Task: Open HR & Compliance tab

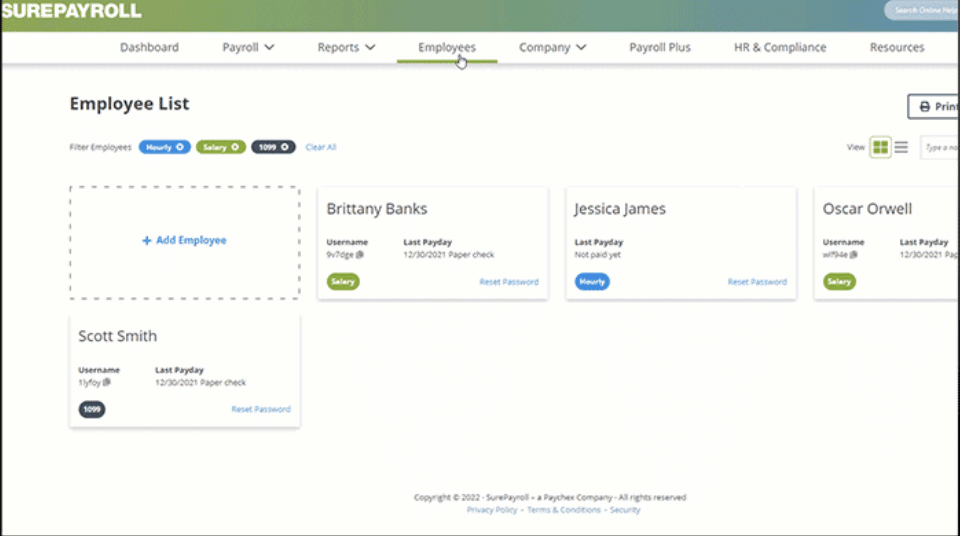Action: 780,47
